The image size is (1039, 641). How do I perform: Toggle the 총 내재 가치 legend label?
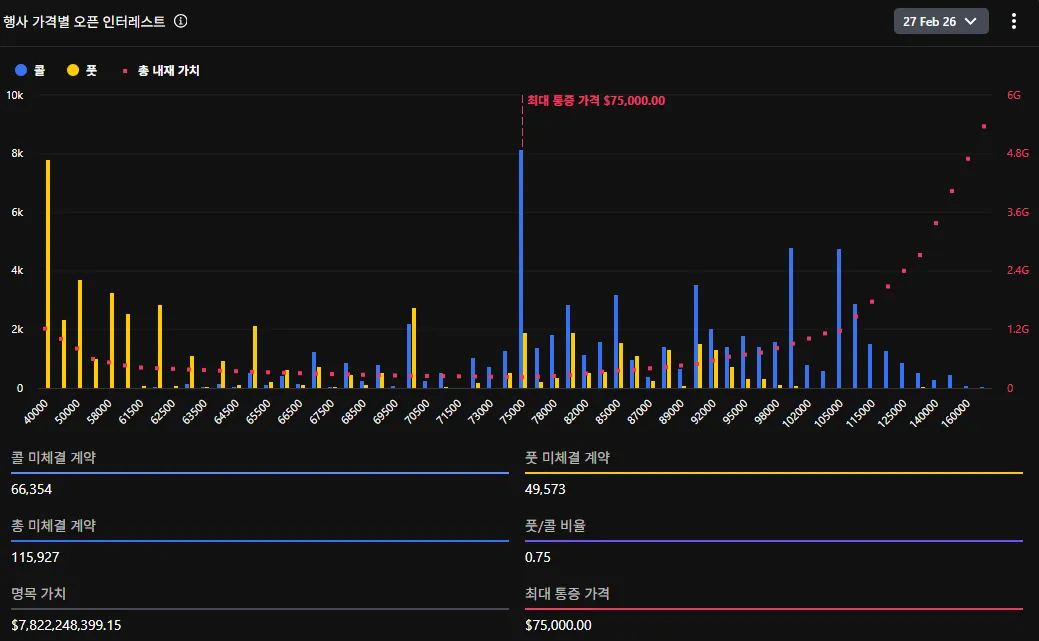pos(168,71)
